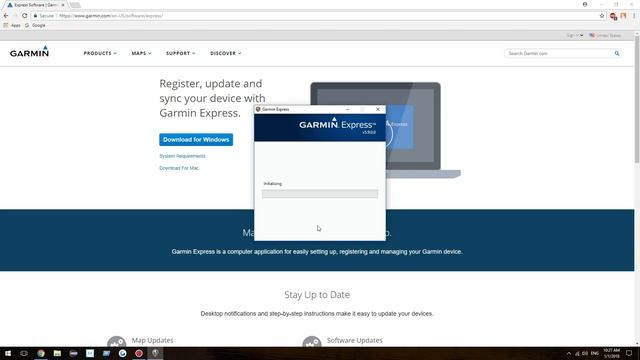Click the browser back arrow
Image resolution: width=640 pixels, height=360 pixels.
6,16
